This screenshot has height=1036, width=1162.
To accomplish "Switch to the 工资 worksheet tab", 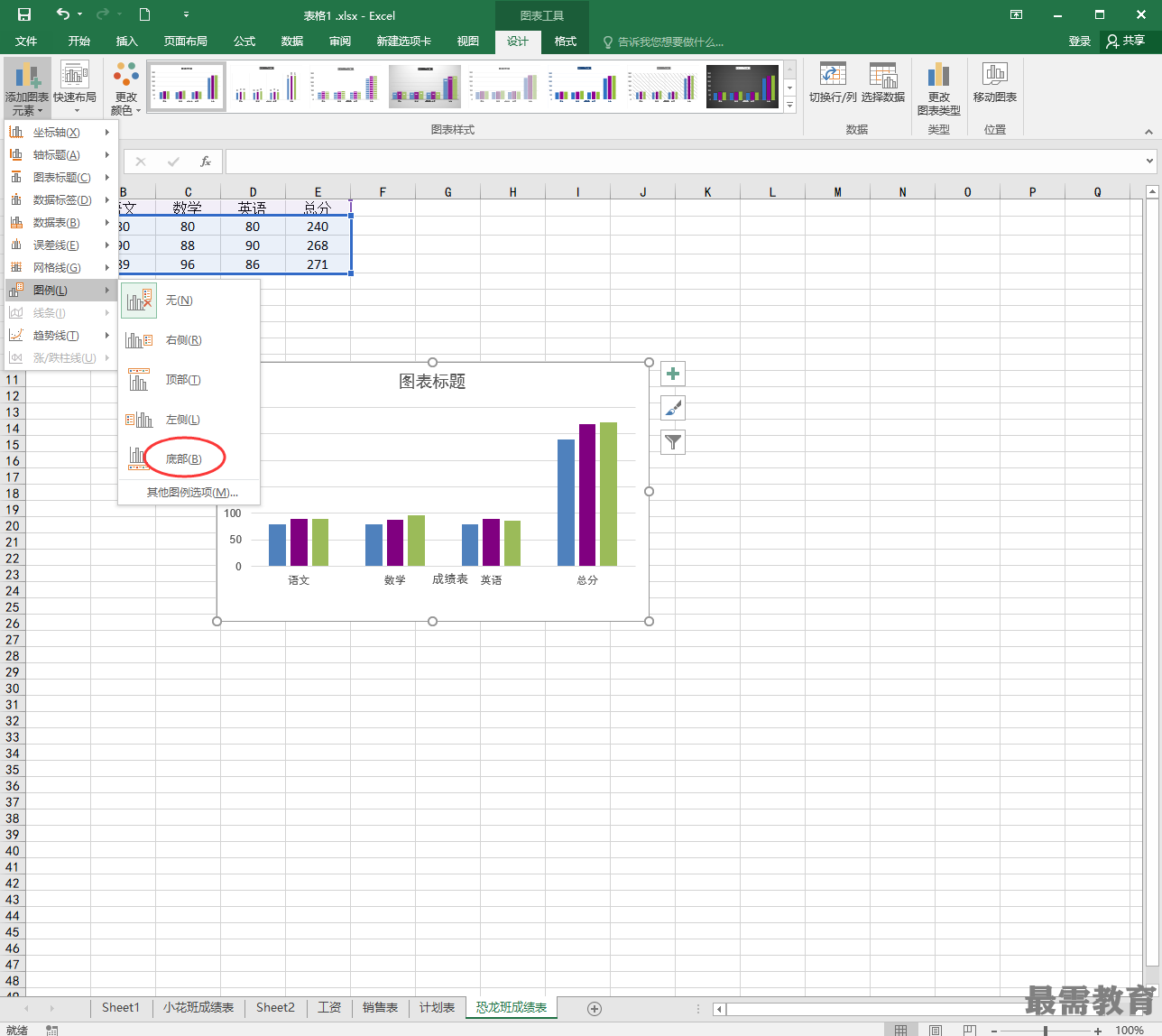I will point(329,1007).
